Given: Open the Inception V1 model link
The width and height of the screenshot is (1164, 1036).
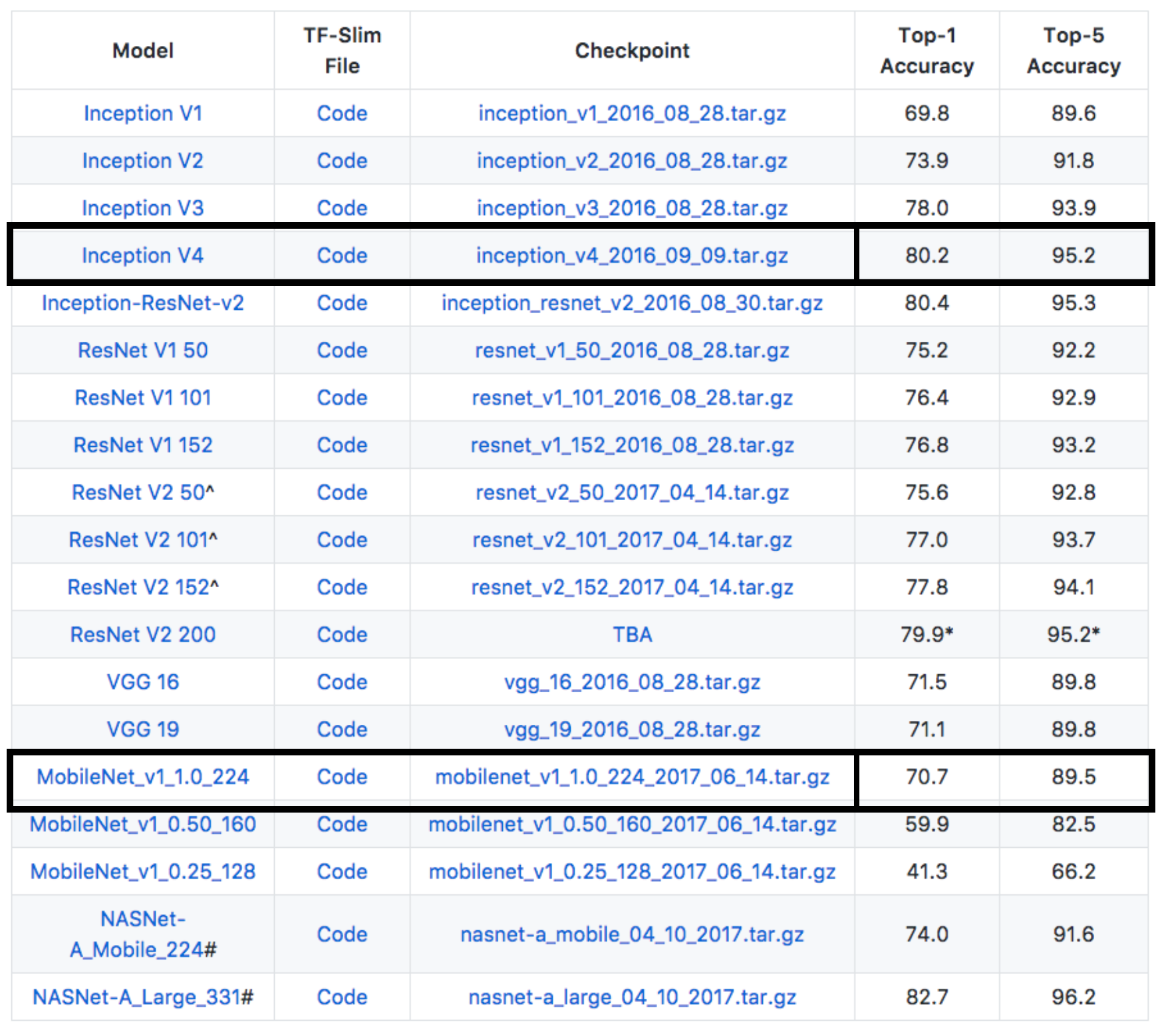Looking at the screenshot, I should (143, 113).
